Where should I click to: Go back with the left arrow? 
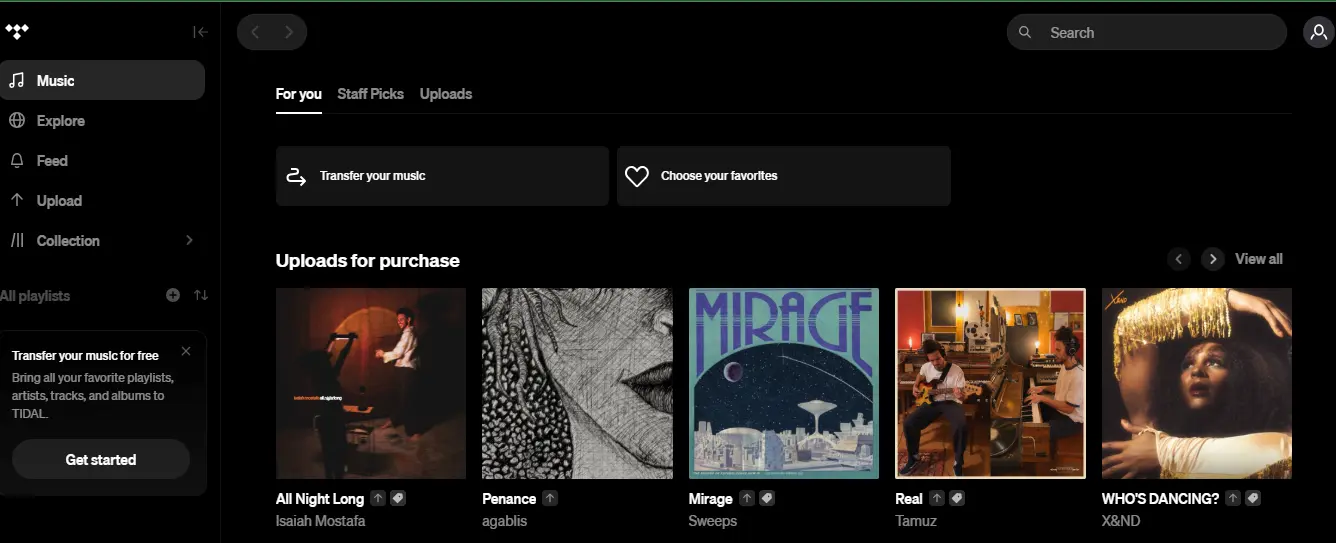[255, 32]
